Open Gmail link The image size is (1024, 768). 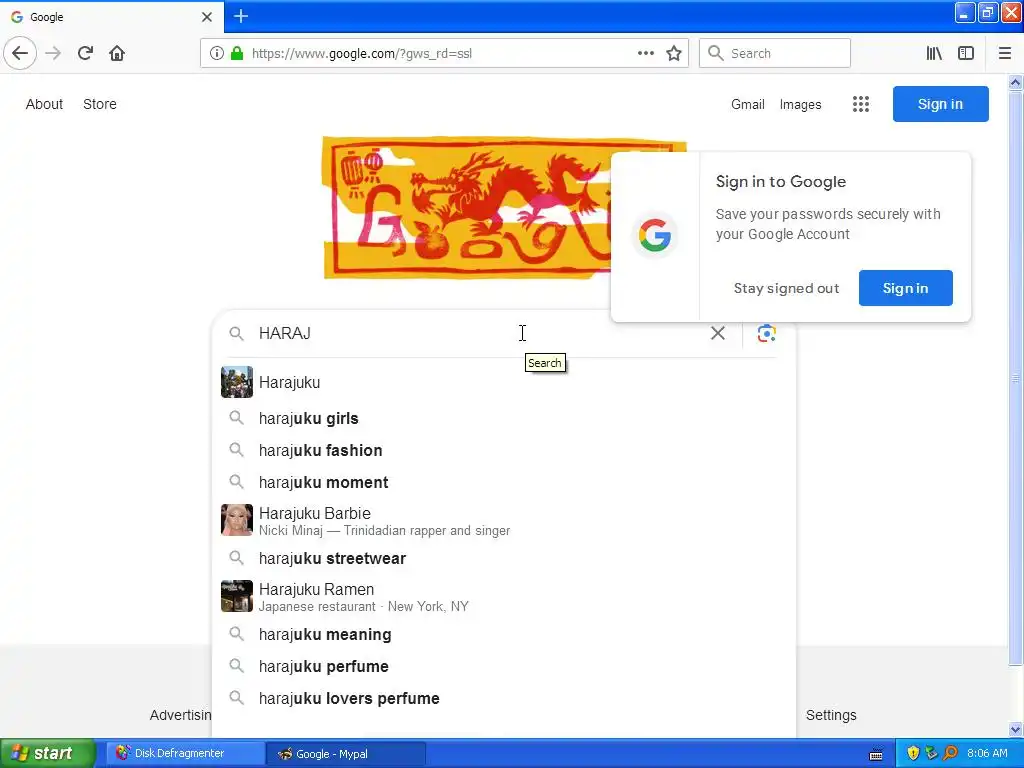(748, 104)
